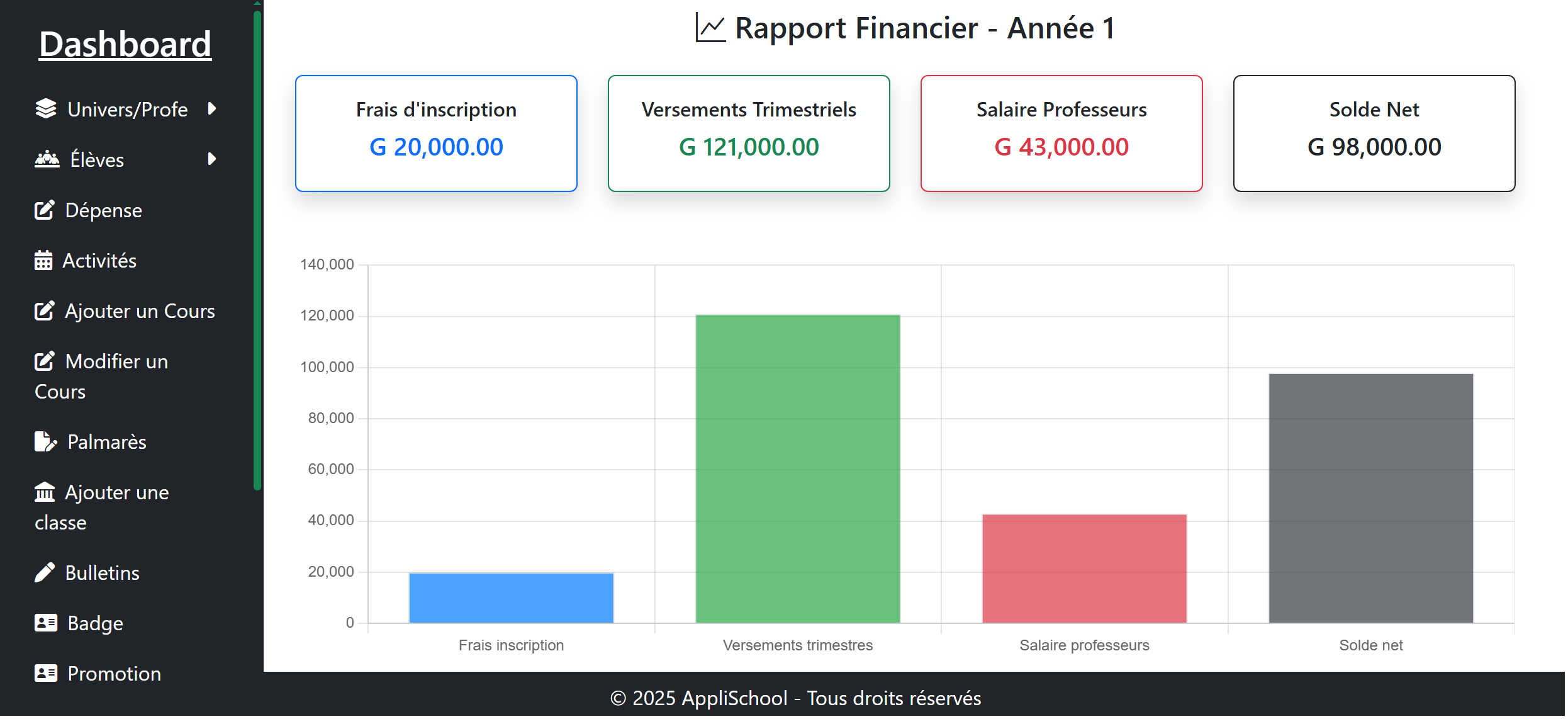Click the Élèves group icon
This screenshot has width=1568, height=719.
(47, 159)
